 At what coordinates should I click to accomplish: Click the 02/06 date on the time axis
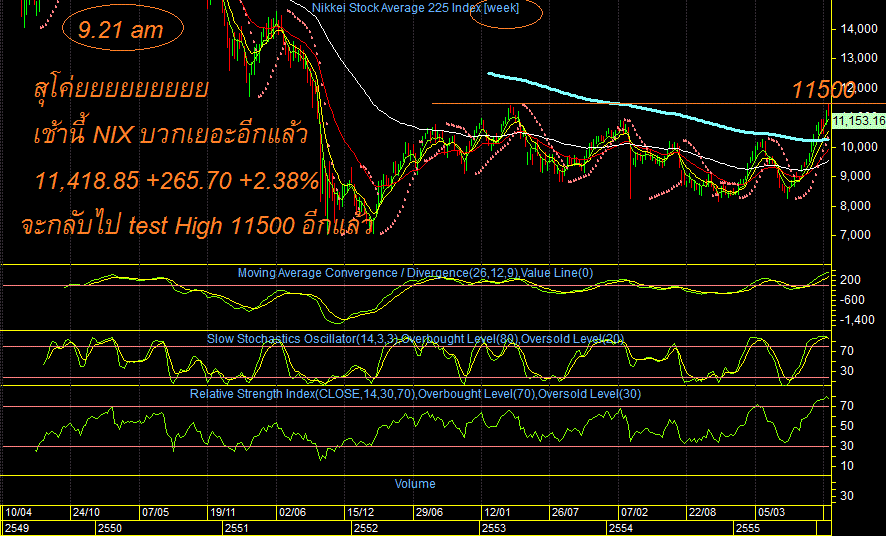click(x=292, y=512)
